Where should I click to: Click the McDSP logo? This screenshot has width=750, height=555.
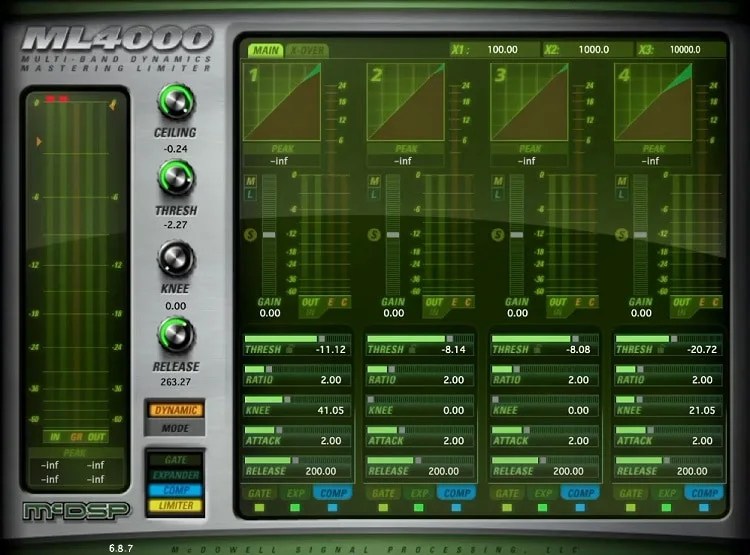pos(77,511)
